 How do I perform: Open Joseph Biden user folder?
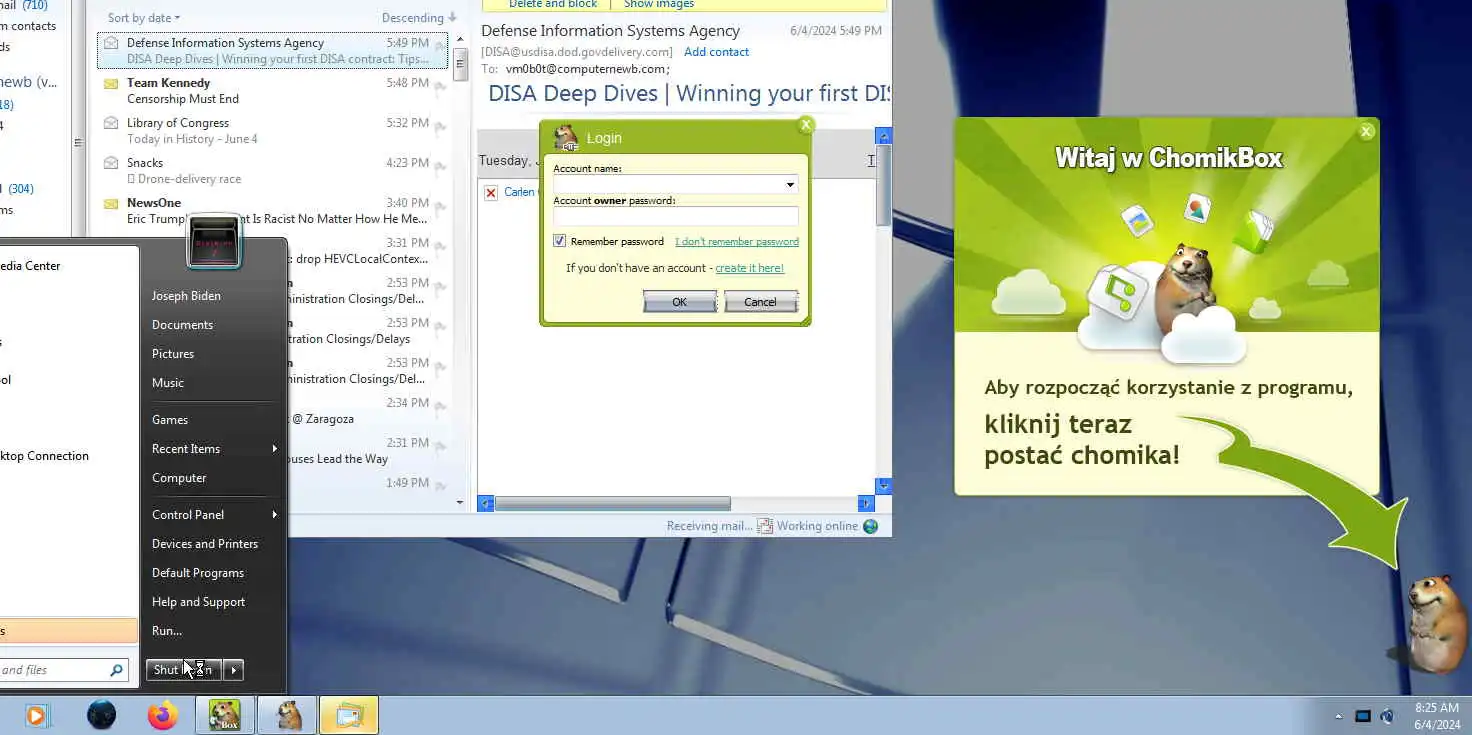186,296
